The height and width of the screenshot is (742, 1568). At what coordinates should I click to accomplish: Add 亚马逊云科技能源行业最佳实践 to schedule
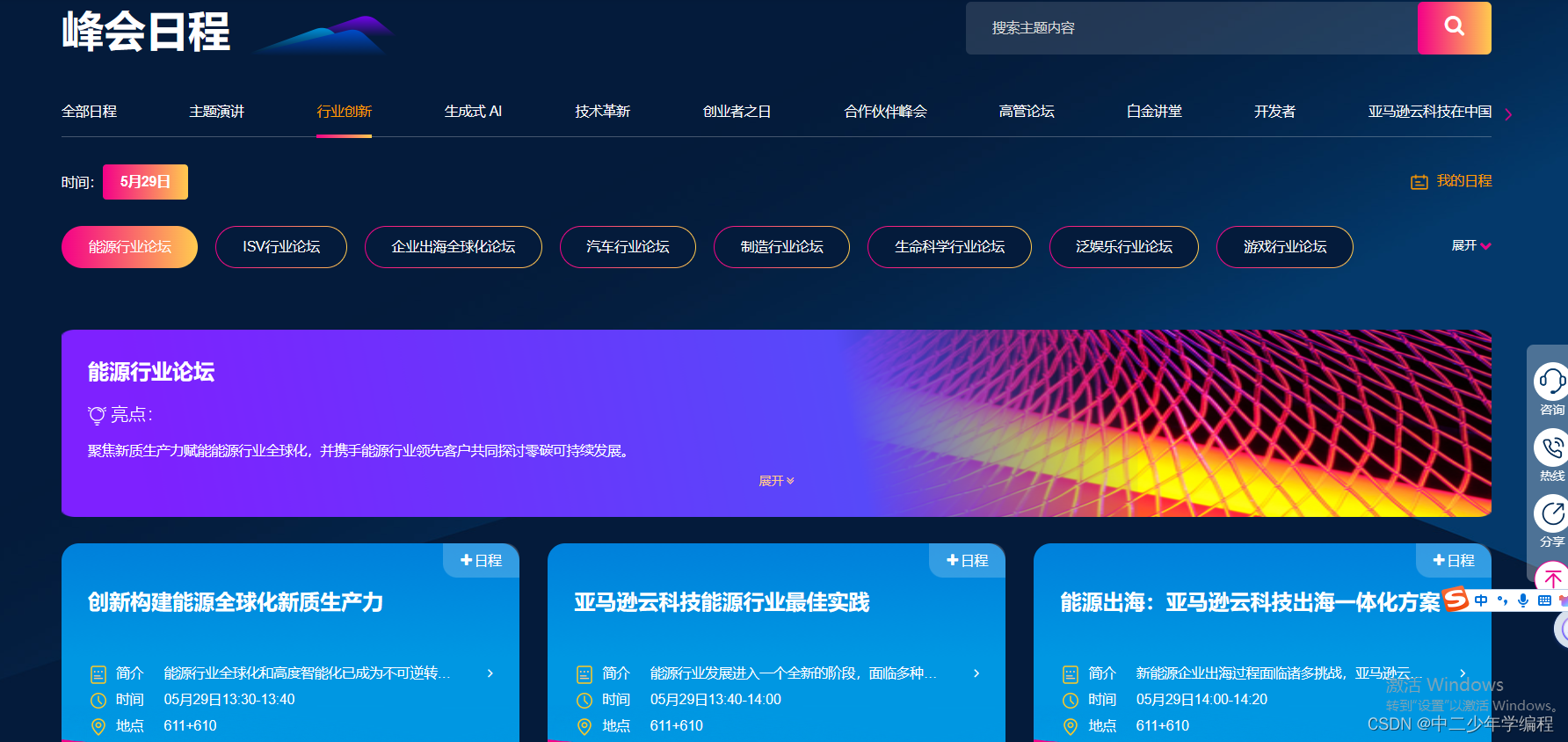(967, 560)
